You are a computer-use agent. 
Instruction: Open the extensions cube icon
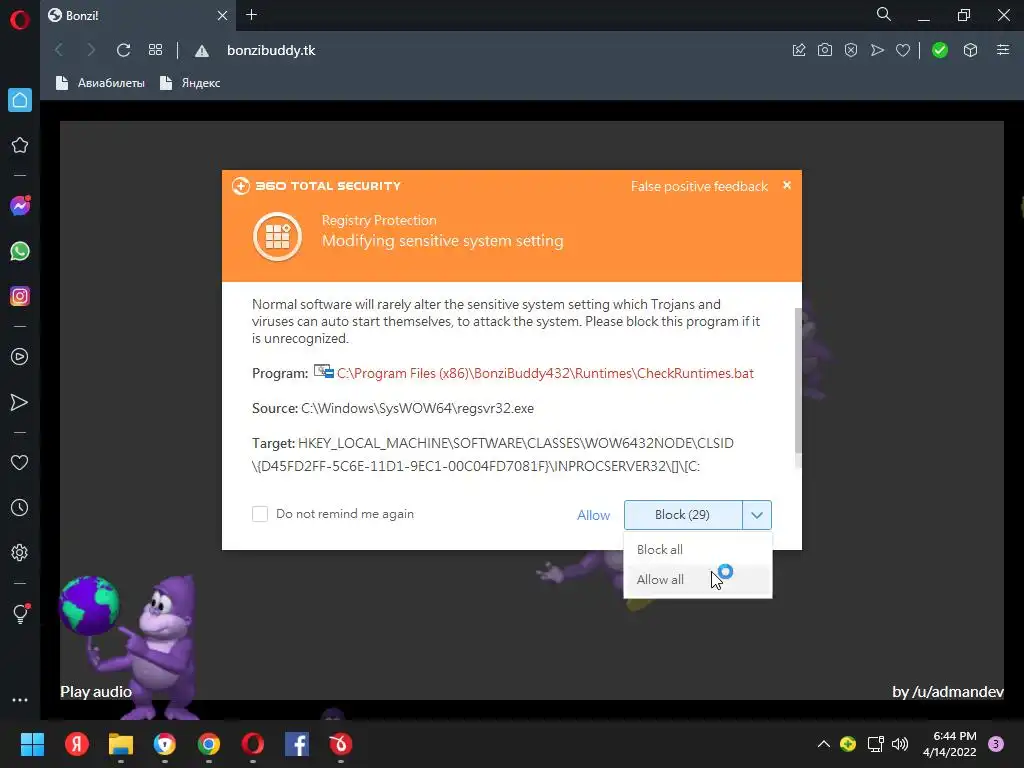click(x=970, y=50)
